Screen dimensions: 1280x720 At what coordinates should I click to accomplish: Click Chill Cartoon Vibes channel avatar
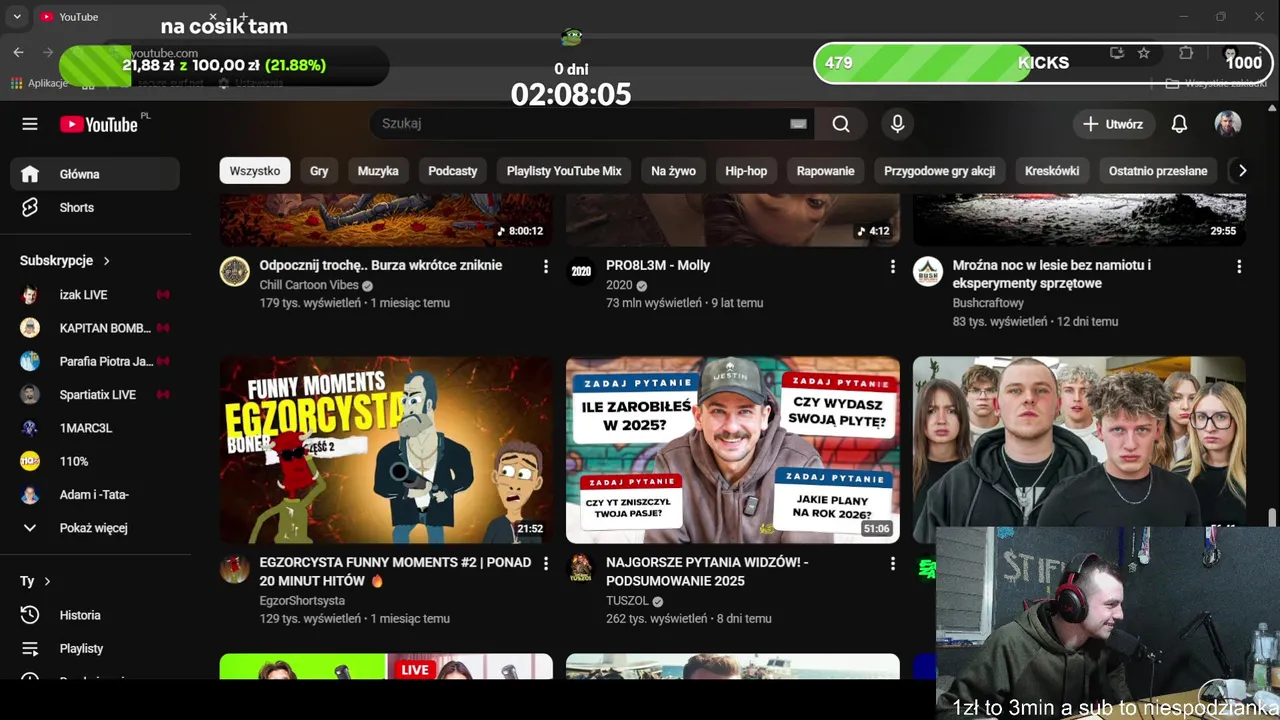(235, 271)
